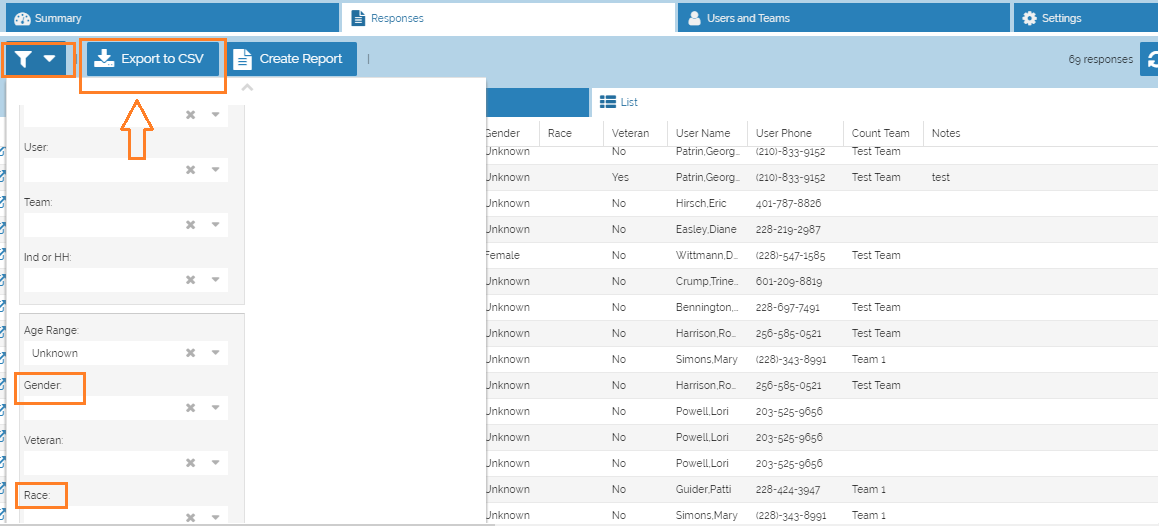The width and height of the screenshot is (1159, 526).
Task: Expand the Age Range dropdown arrow
Action: pos(215,353)
